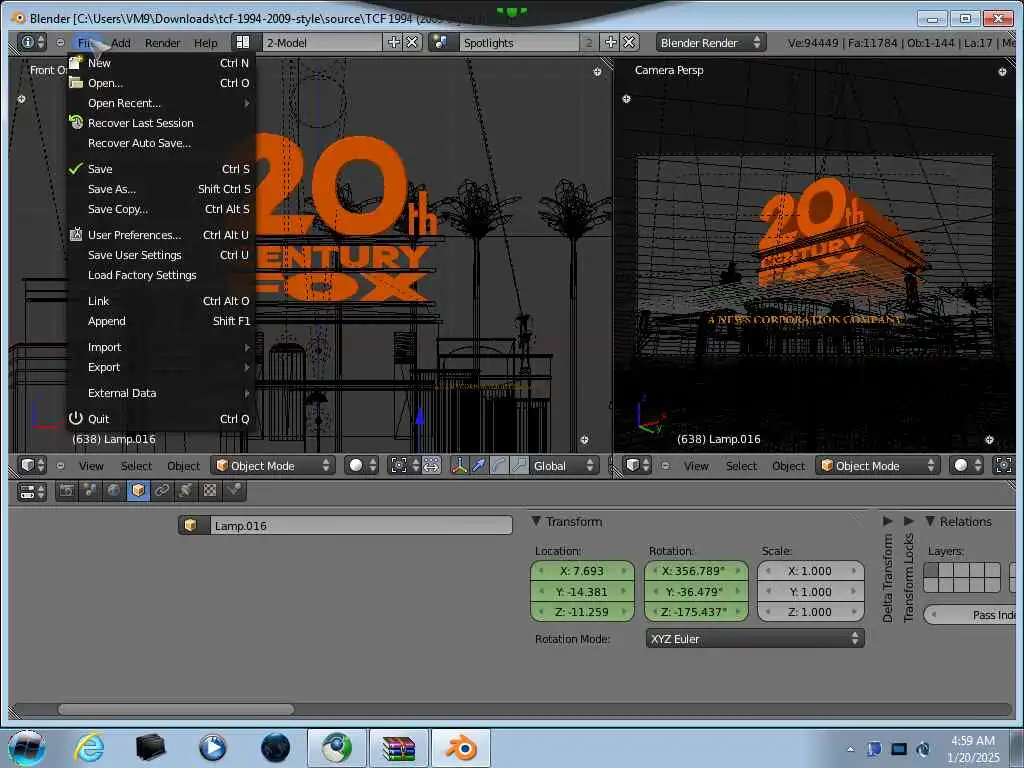The width and height of the screenshot is (1024, 768).
Task: Open XYZ Euler rotation mode dropdown
Action: pos(755,639)
